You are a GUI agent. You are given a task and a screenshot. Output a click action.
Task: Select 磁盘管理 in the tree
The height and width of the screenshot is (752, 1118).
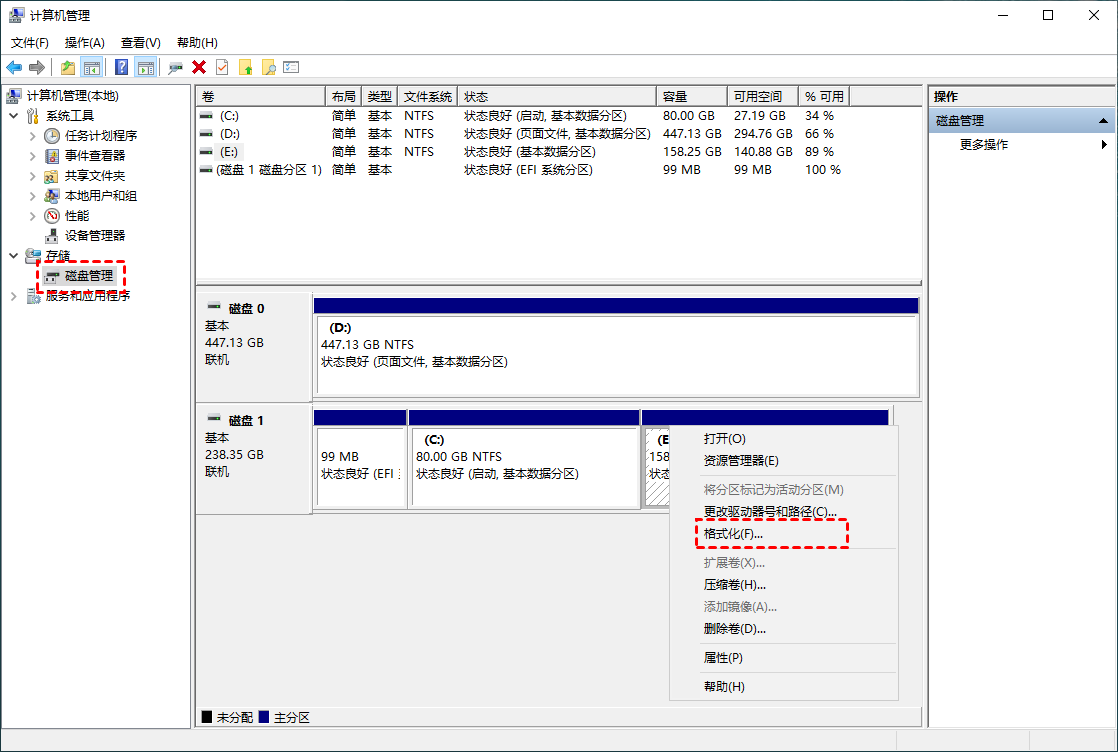[79, 276]
